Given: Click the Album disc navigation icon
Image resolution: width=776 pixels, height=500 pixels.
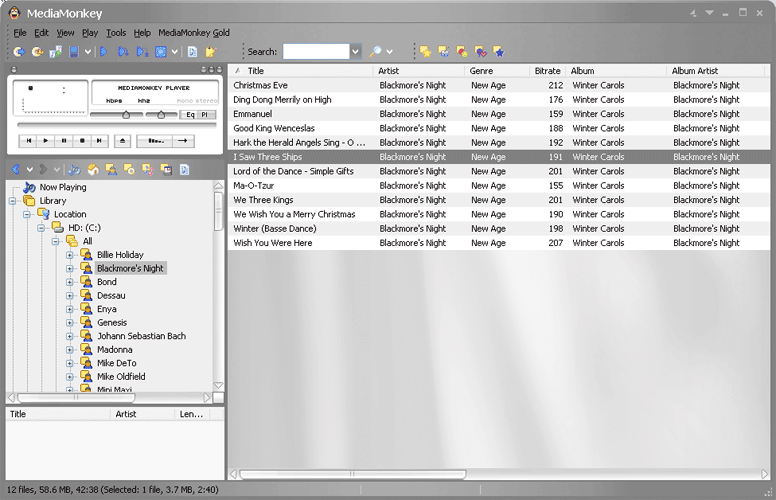Looking at the screenshot, I should point(129,170).
